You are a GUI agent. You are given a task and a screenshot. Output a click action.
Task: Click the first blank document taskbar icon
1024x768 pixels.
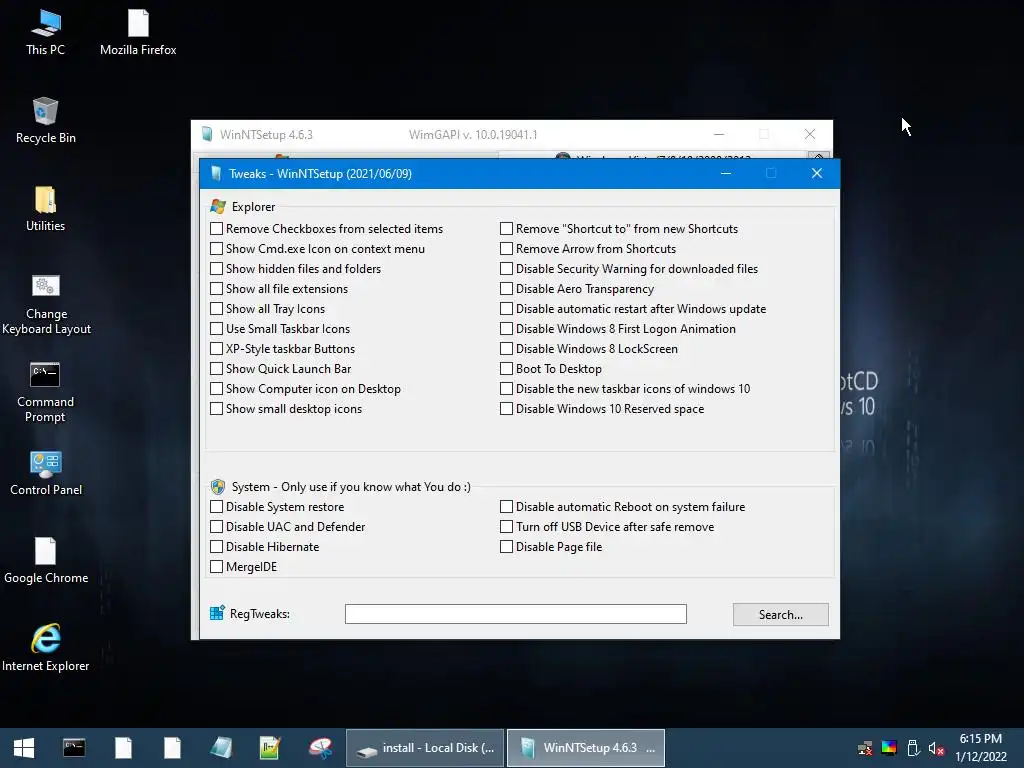pos(123,748)
